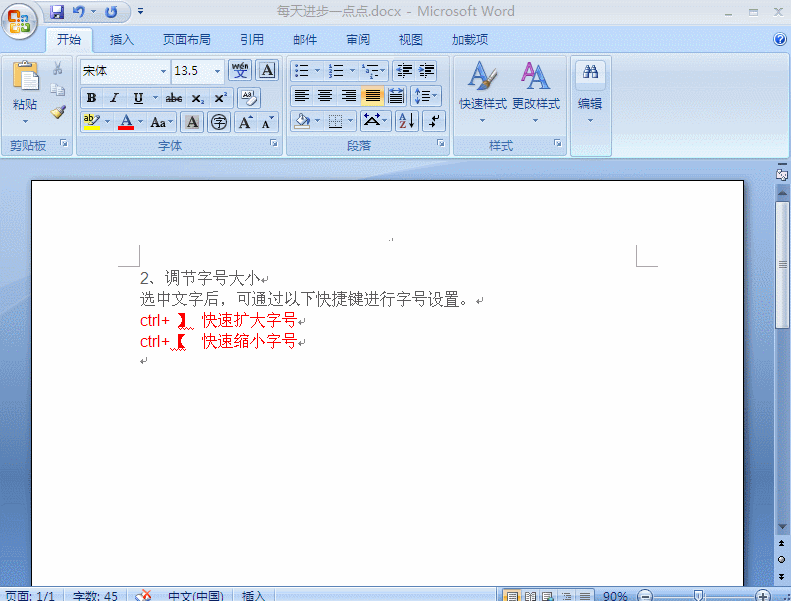
Task: Decrease the paragraph indent
Action: pos(404,71)
